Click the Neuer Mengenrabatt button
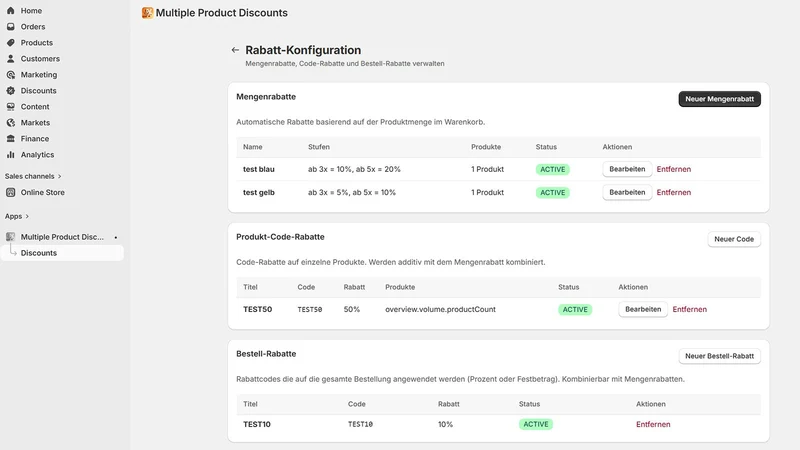This screenshot has height=450, width=800. (719, 99)
